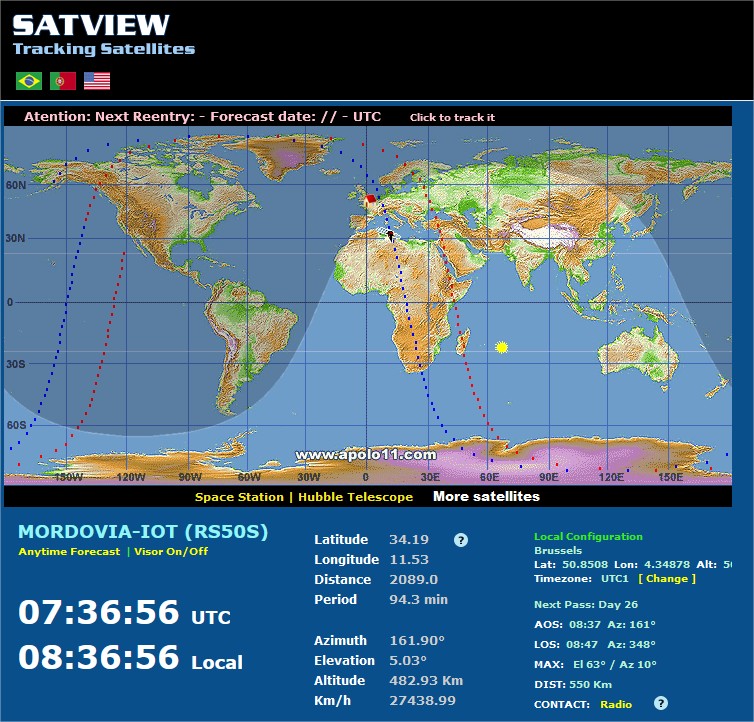
Task: Open the Anytime Forecast link
Action: pyautogui.click(x=69, y=551)
